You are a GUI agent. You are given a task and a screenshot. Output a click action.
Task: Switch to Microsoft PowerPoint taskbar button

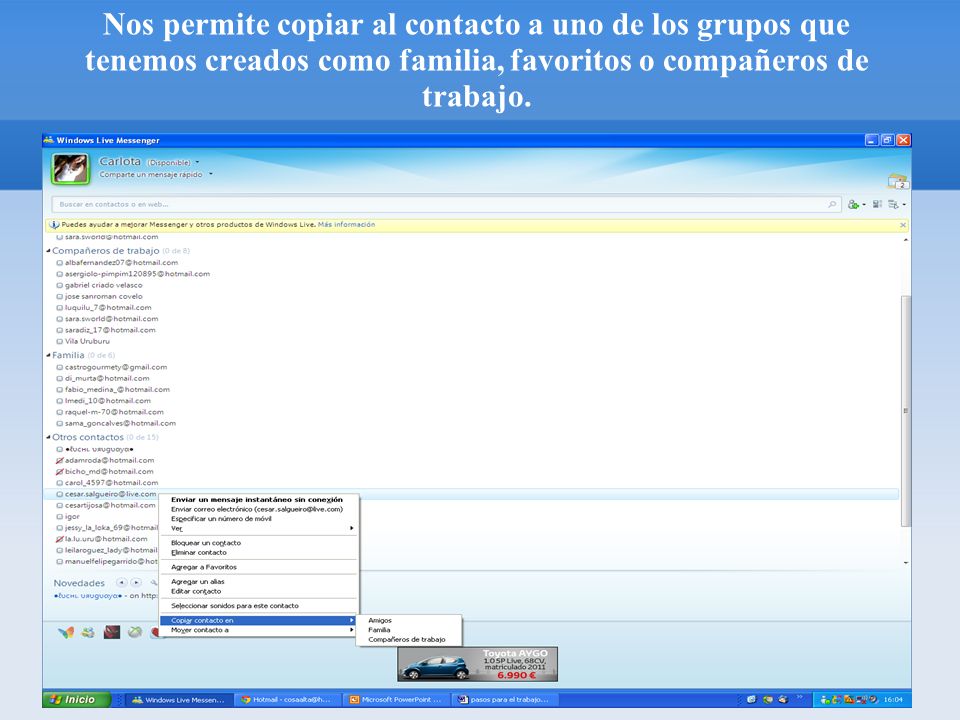(396, 700)
